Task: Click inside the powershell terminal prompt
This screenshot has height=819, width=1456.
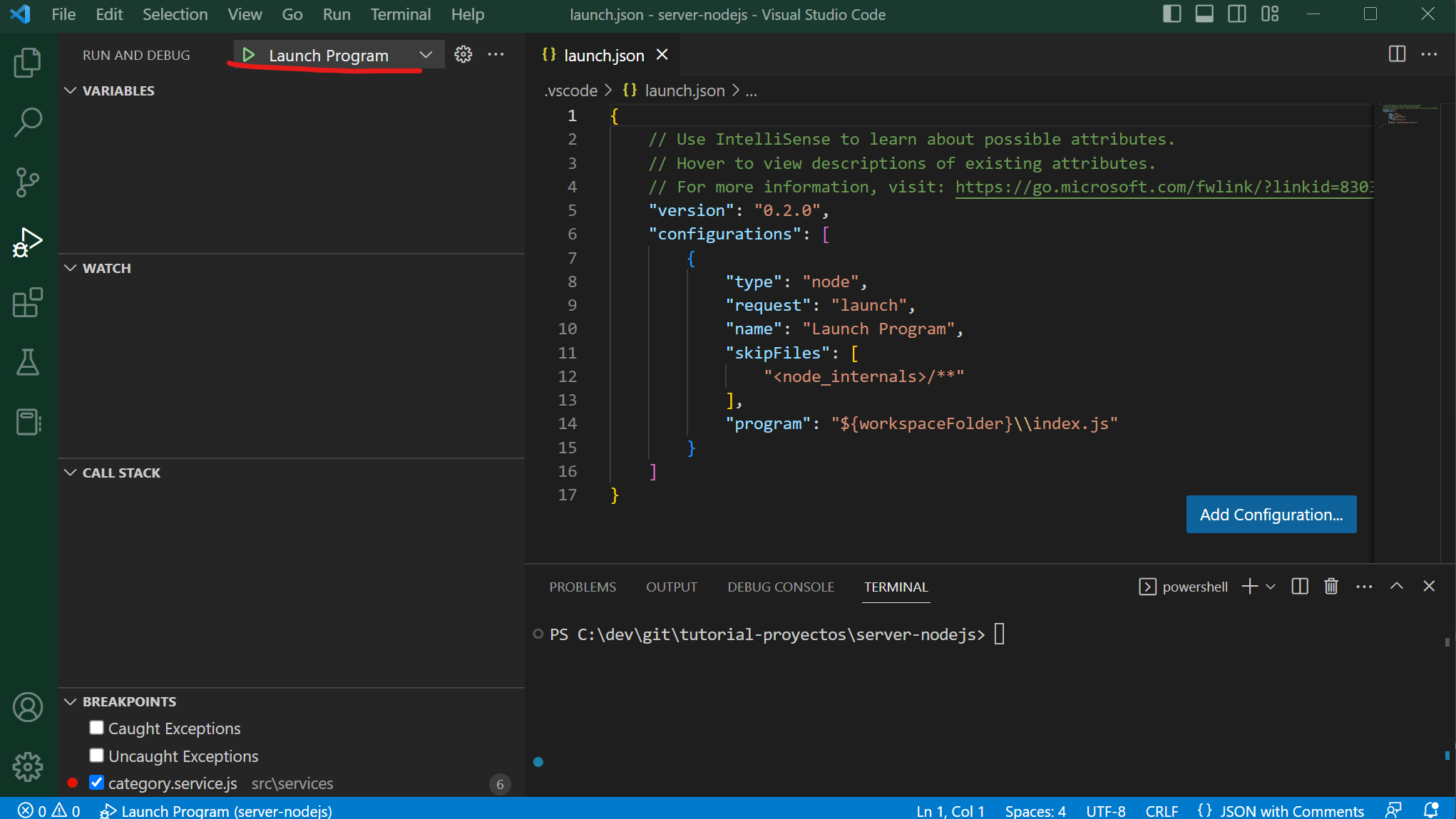Action: pos(998,634)
